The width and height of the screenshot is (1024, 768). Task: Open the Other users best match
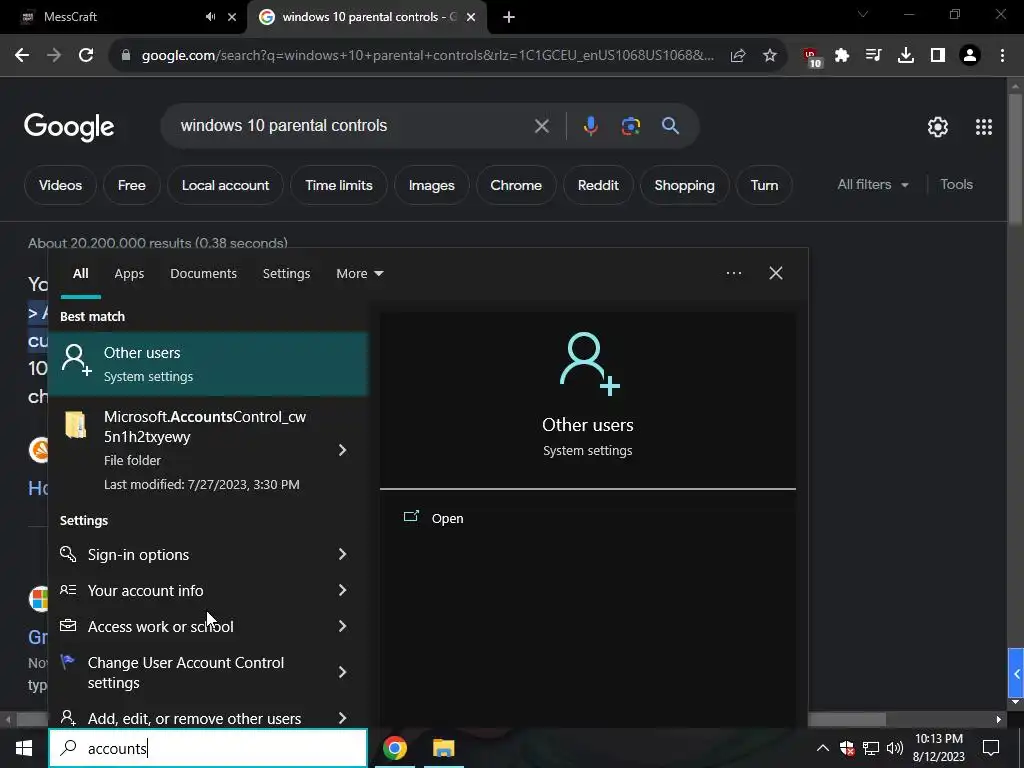pos(208,364)
